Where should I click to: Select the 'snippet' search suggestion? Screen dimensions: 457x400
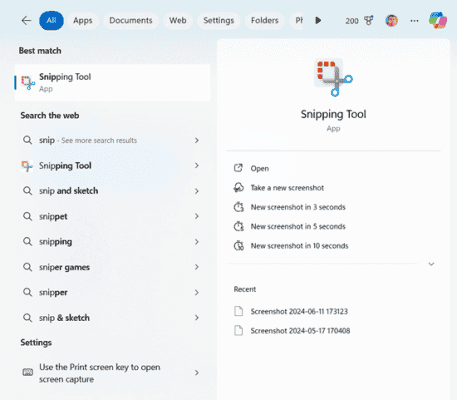pos(113,216)
